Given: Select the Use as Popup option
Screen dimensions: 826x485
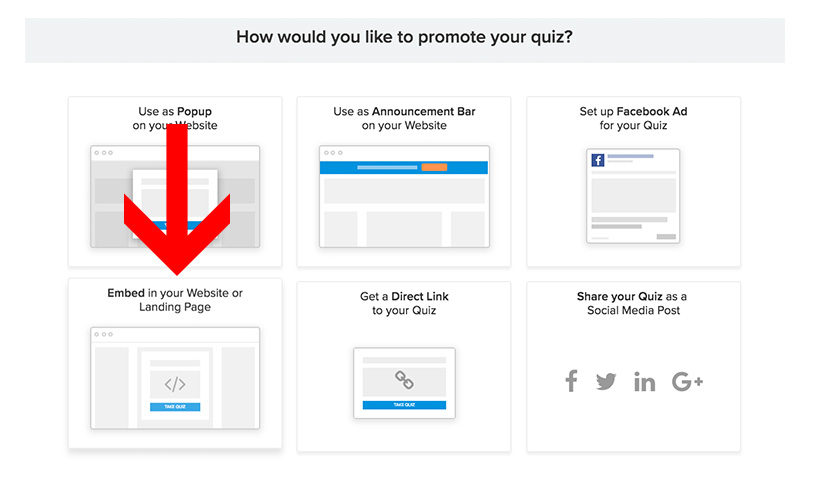Looking at the screenshot, I should 175,182.
